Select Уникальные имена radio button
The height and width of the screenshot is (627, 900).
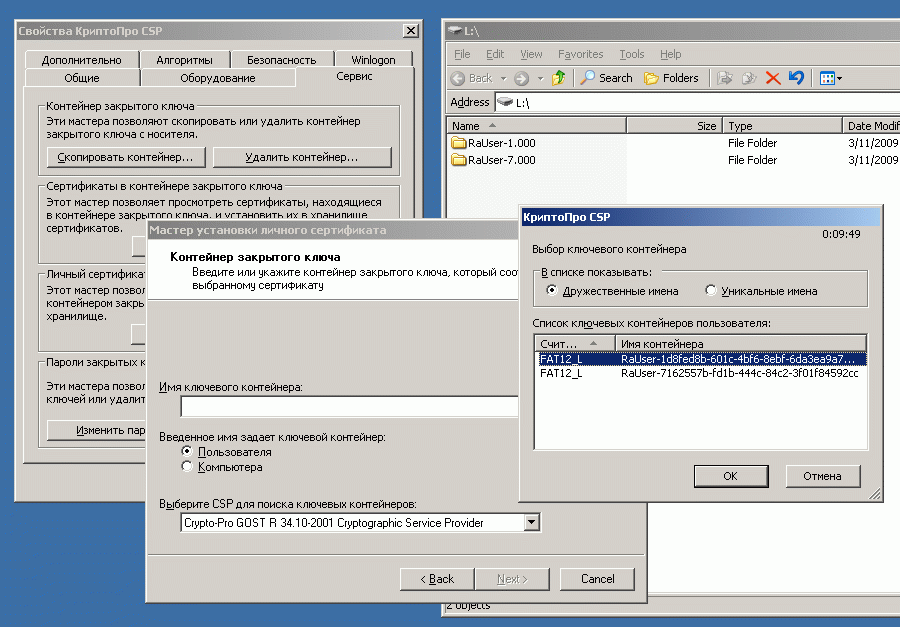[x=711, y=291]
